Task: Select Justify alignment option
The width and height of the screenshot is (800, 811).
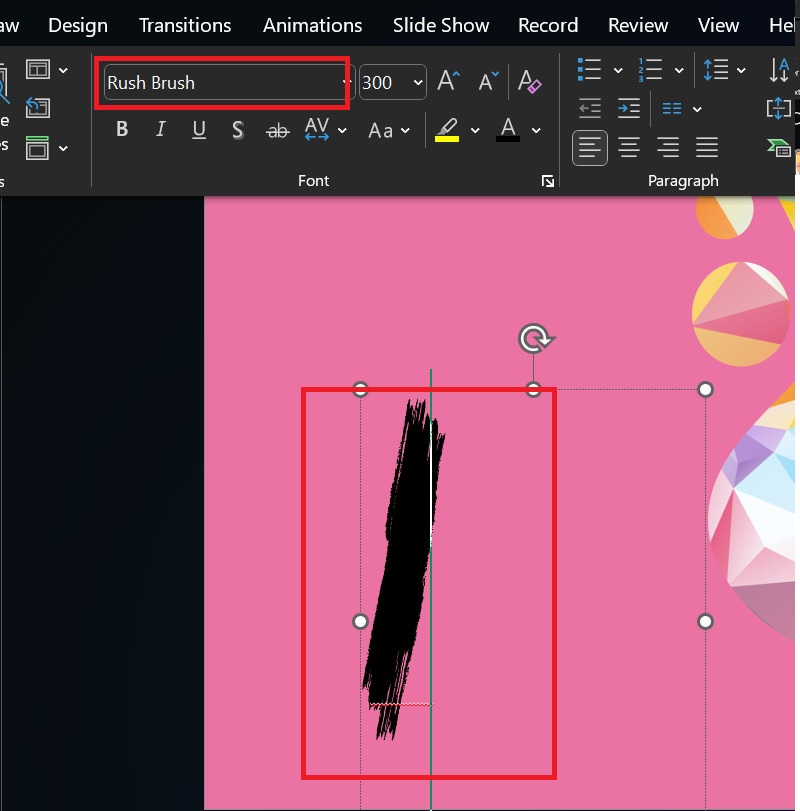Action: pyautogui.click(x=707, y=148)
